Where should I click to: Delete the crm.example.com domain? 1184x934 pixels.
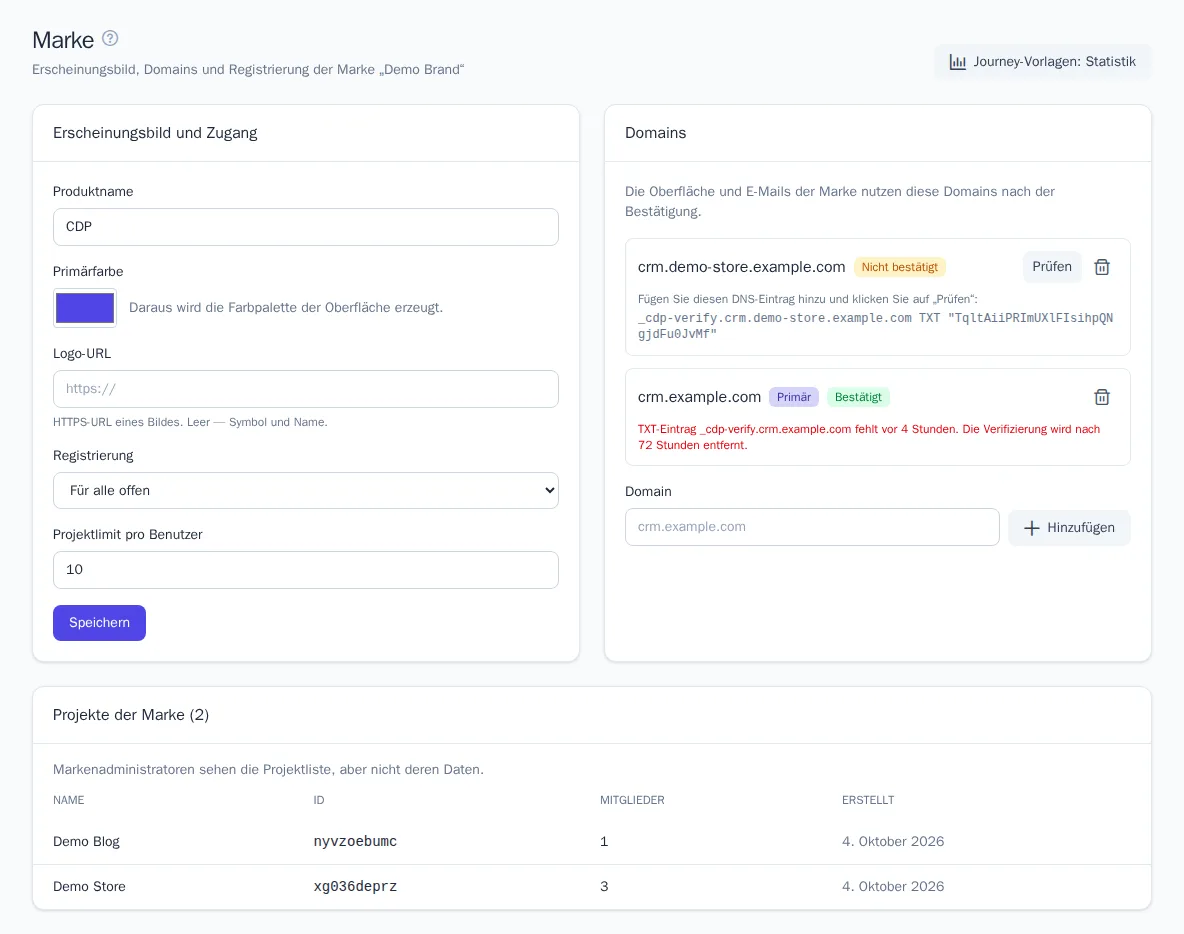1102,397
